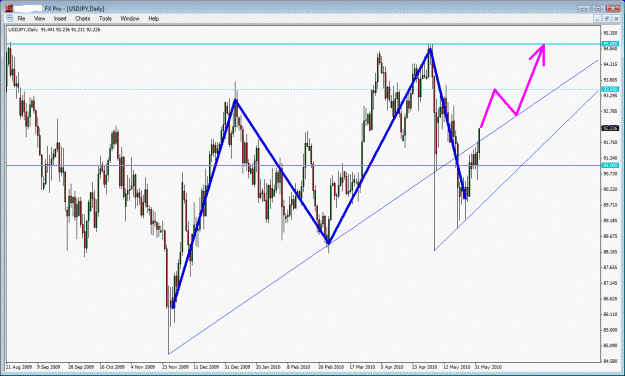Click the 88.165 price axis value
The width and height of the screenshot is (625, 376).
[x=610, y=252]
